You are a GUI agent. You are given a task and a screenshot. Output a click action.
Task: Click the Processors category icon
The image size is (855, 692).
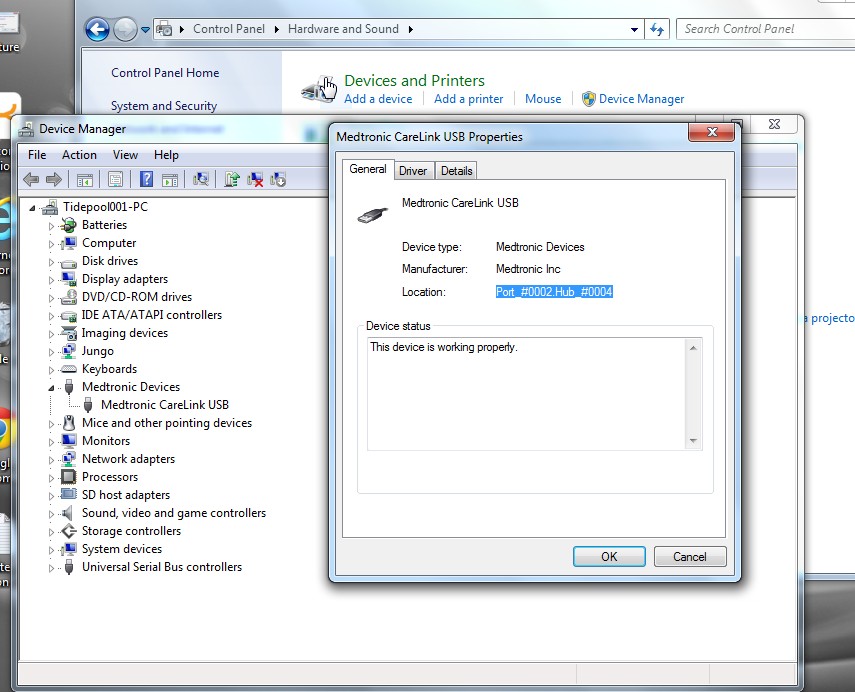pyautogui.click(x=69, y=477)
